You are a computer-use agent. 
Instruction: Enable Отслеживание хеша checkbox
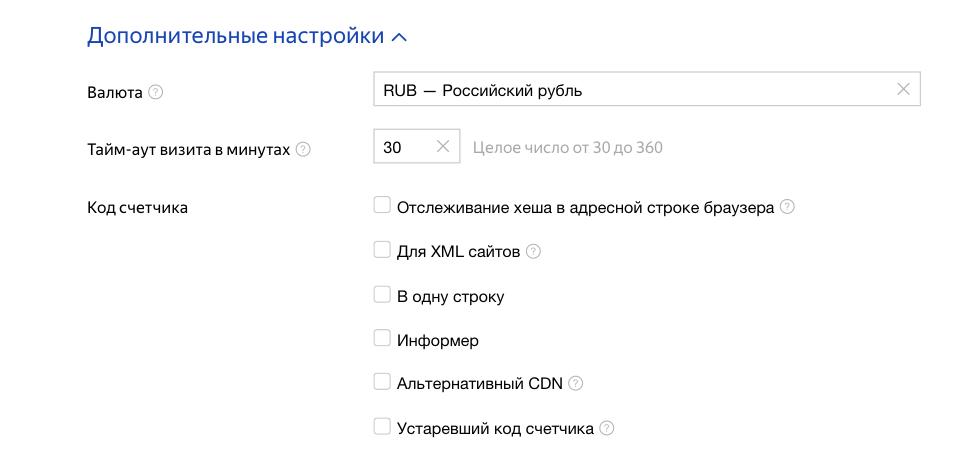382,205
